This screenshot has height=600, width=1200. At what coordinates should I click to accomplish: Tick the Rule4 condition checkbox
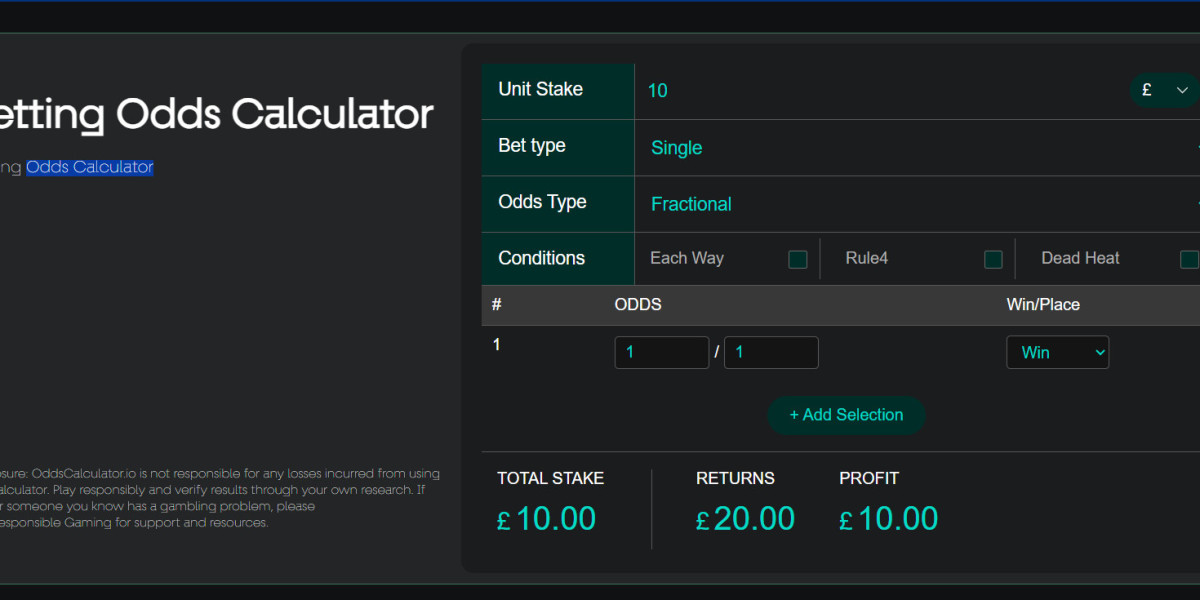(x=993, y=259)
